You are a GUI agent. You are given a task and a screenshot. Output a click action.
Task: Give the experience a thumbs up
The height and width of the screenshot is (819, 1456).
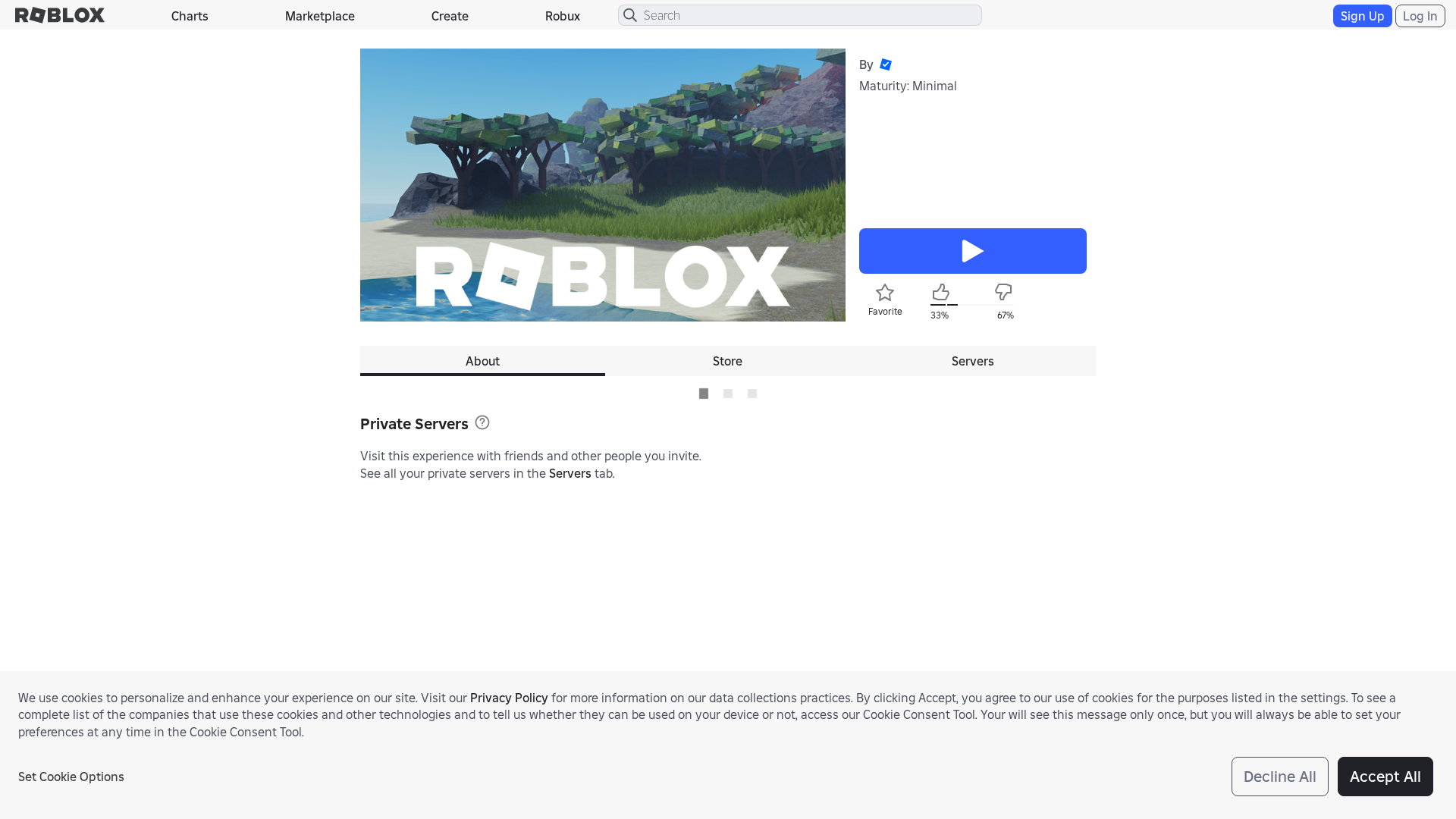pyautogui.click(x=940, y=293)
